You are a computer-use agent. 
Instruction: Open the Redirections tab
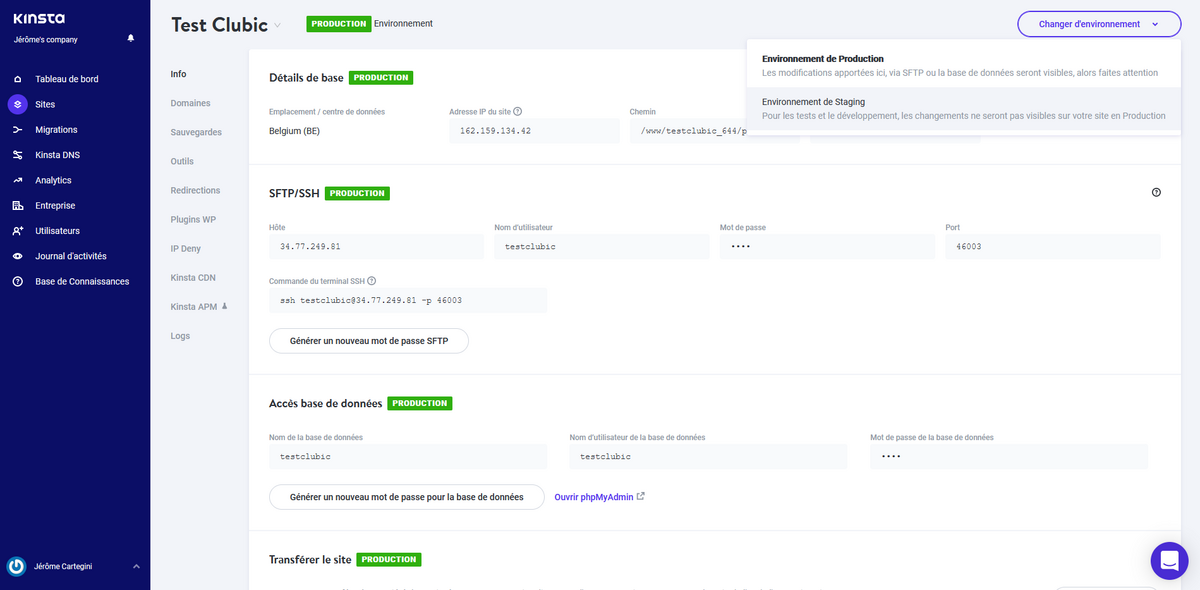pos(195,190)
